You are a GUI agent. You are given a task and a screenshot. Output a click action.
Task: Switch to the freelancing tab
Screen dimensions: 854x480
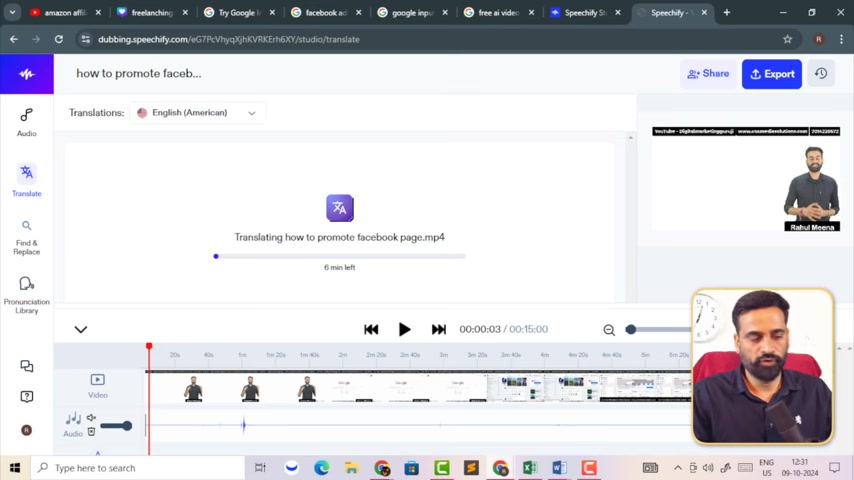pos(152,13)
